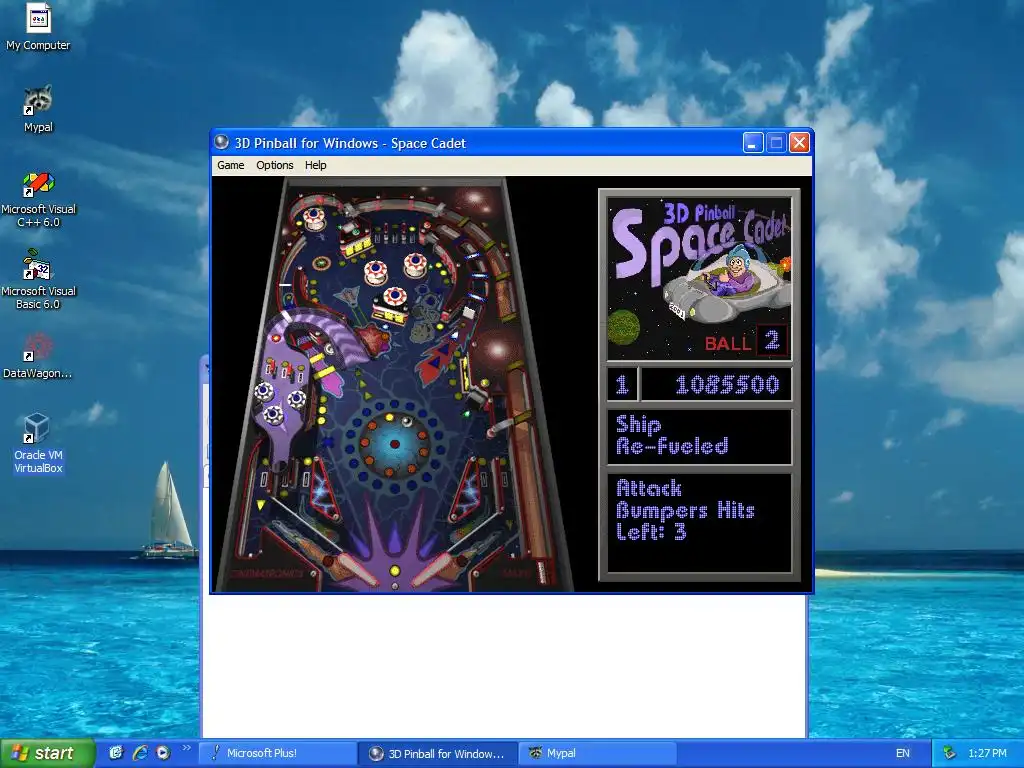Click the BALL 2 counter
Viewport: 1024px width, 768px height.
coord(746,341)
